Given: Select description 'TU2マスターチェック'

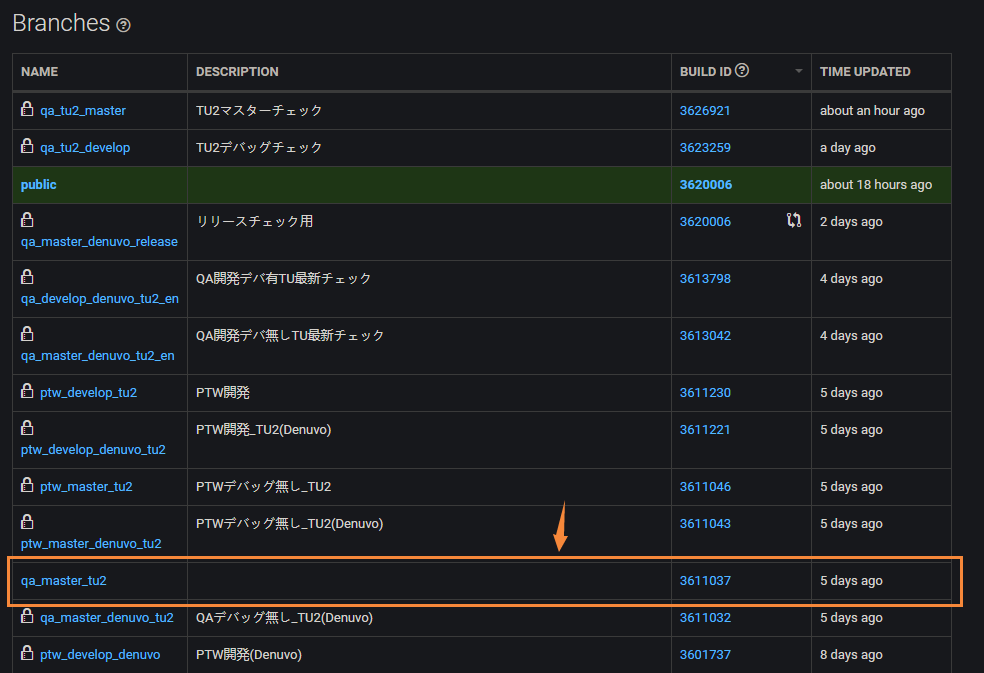Looking at the screenshot, I should (x=259, y=110).
